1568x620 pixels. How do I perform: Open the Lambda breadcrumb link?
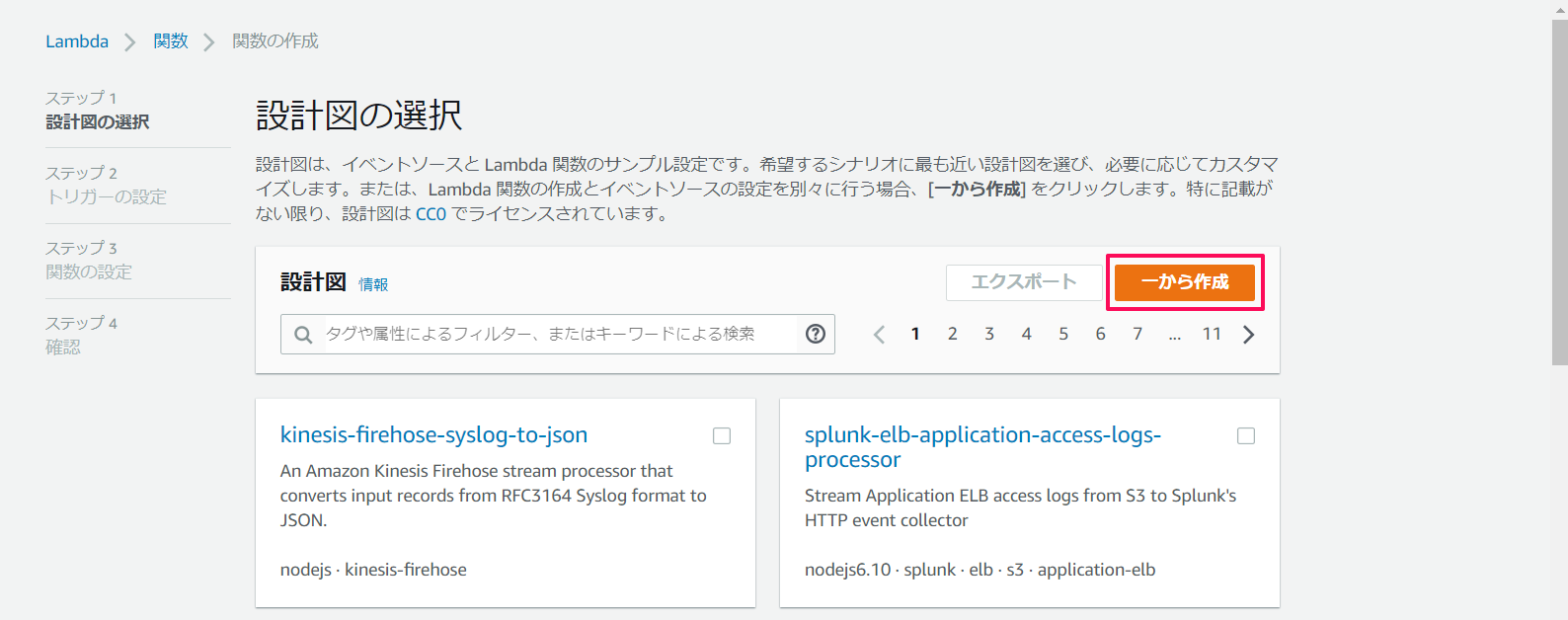pyautogui.click(x=77, y=41)
